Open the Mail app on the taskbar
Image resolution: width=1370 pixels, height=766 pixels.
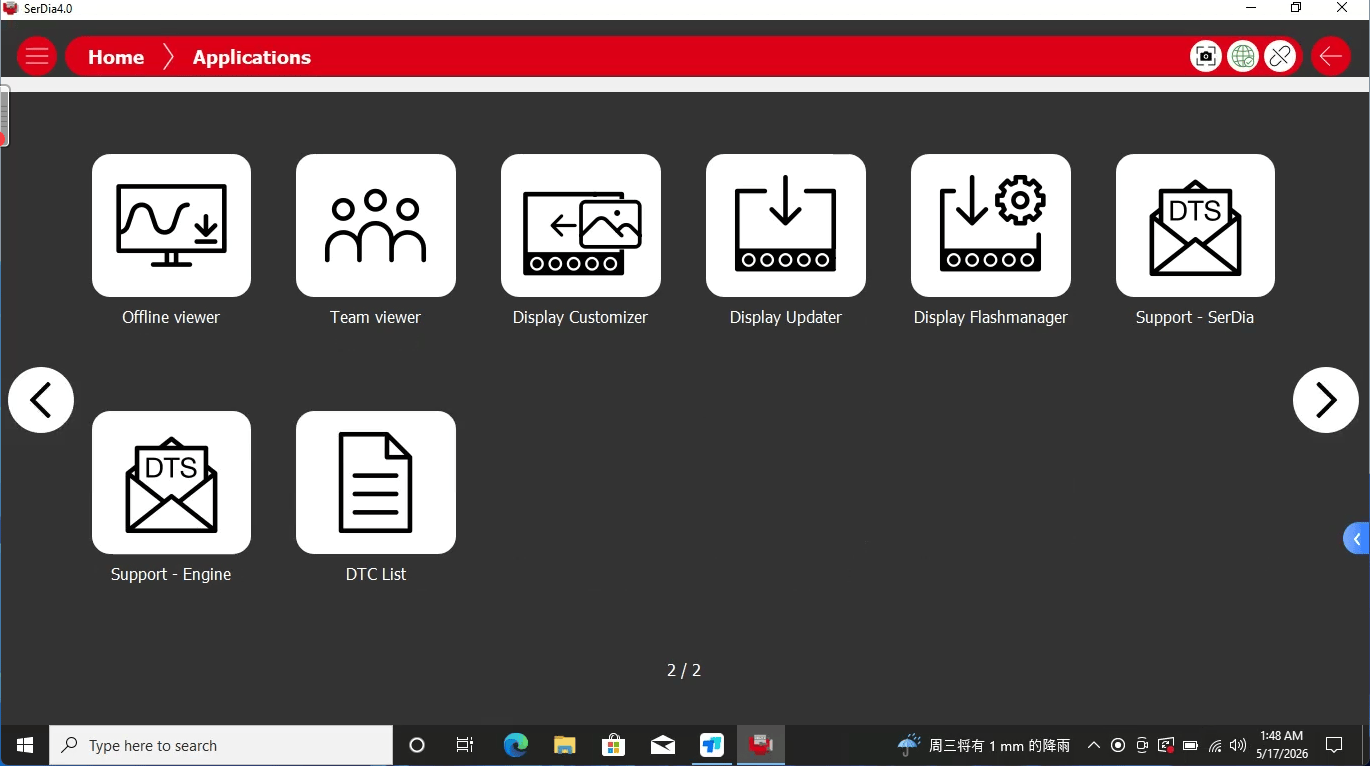point(663,745)
